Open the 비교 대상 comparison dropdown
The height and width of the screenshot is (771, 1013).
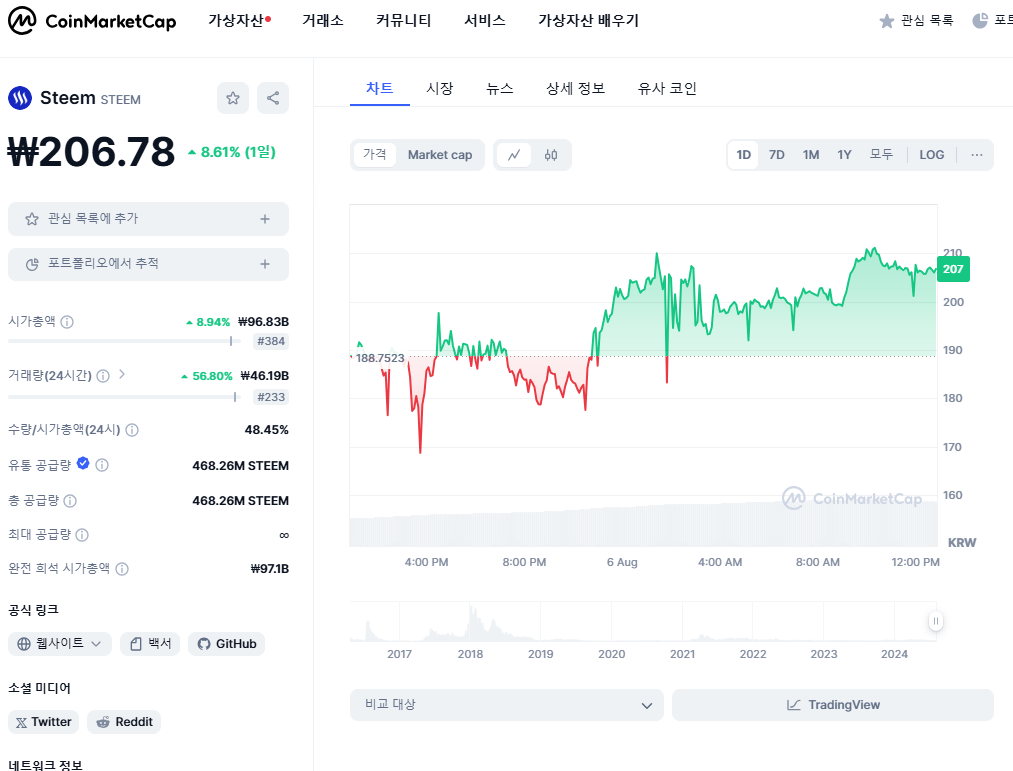pos(506,705)
